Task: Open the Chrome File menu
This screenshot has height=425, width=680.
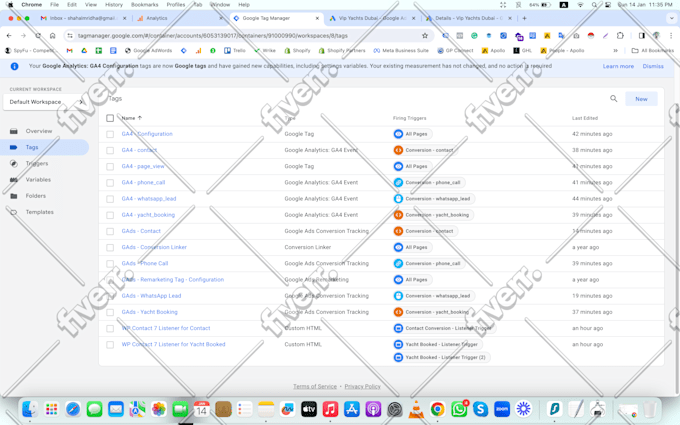Action: pyautogui.click(x=54, y=5)
